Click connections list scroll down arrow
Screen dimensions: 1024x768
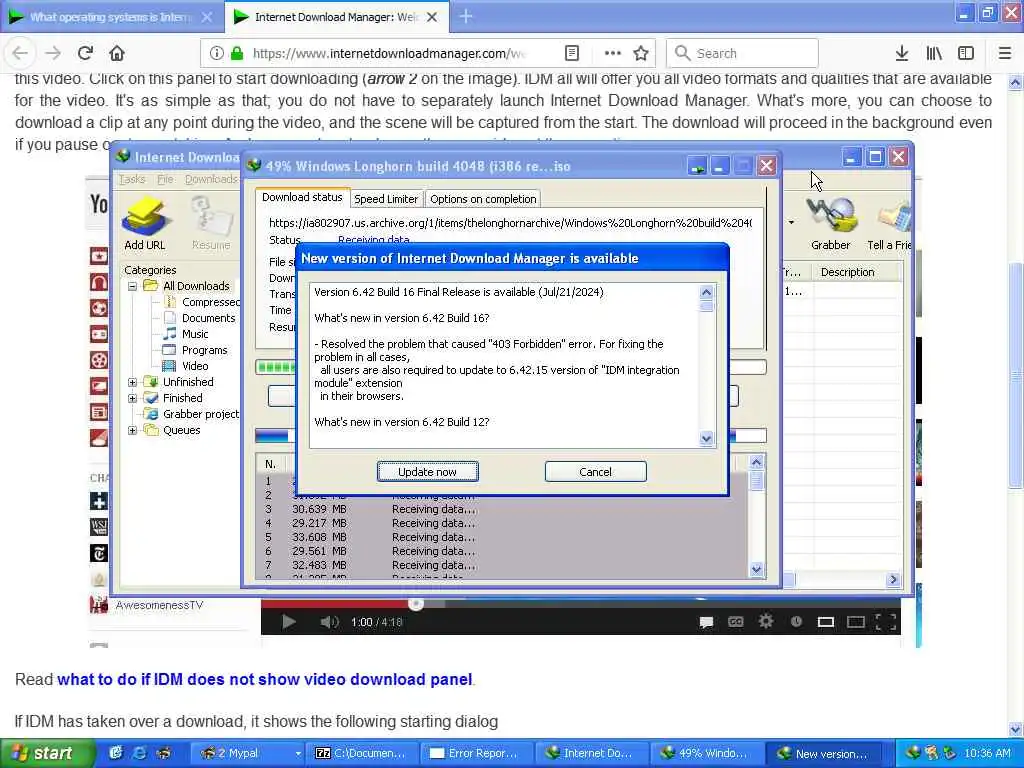click(x=756, y=569)
